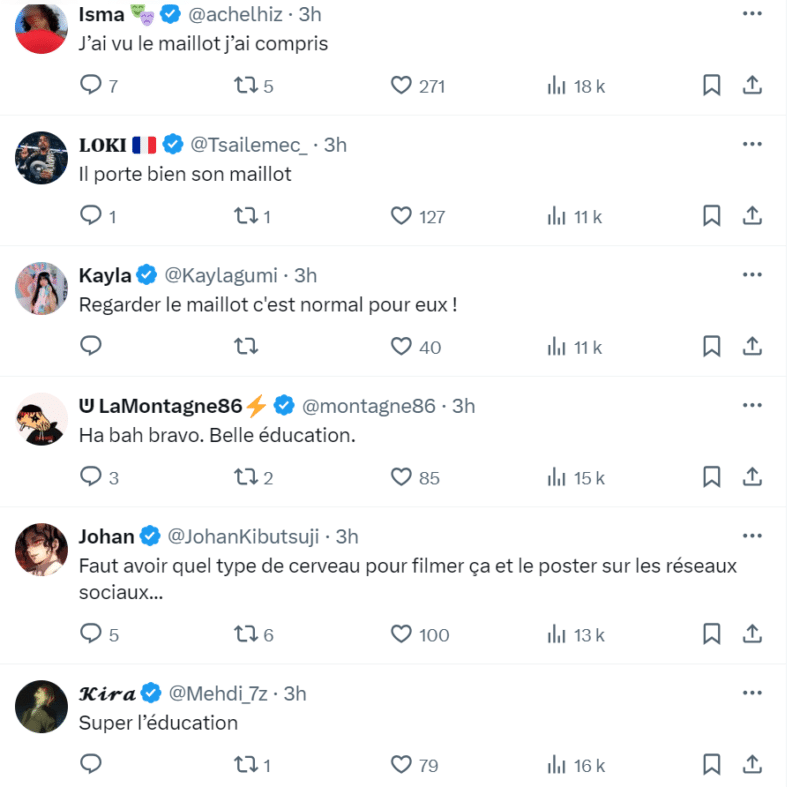Bookmark LaMontagne86's tweet
800x787 pixels.
click(x=711, y=477)
